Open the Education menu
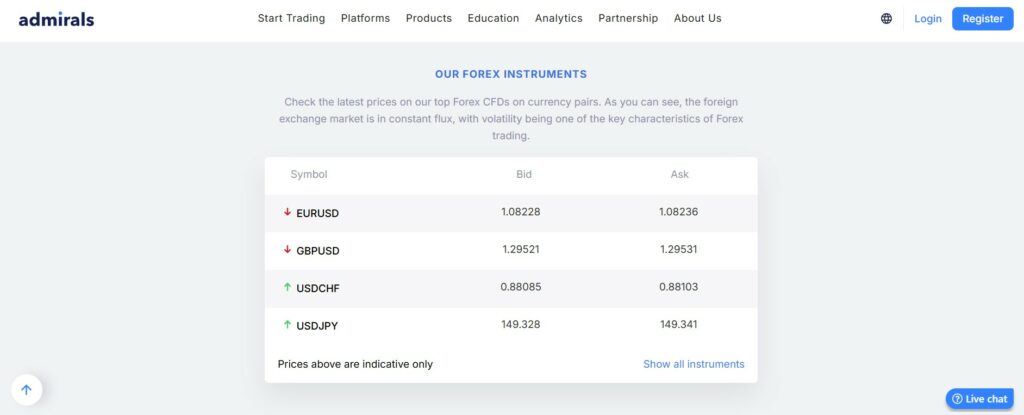The height and width of the screenshot is (415, 1024). click(x=493, y=18)
